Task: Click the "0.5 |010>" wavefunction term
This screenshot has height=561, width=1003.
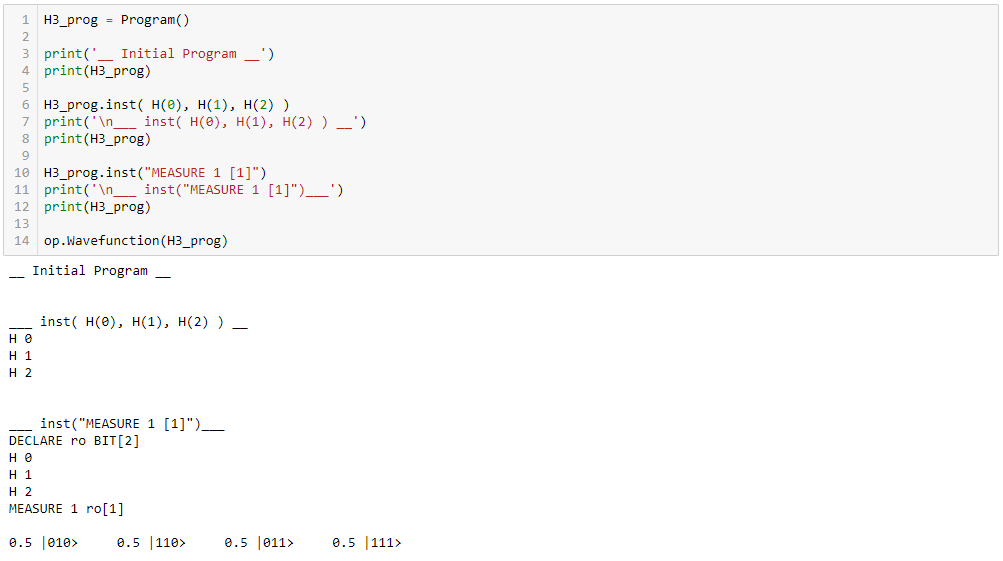Action: [x=43, y=543]
